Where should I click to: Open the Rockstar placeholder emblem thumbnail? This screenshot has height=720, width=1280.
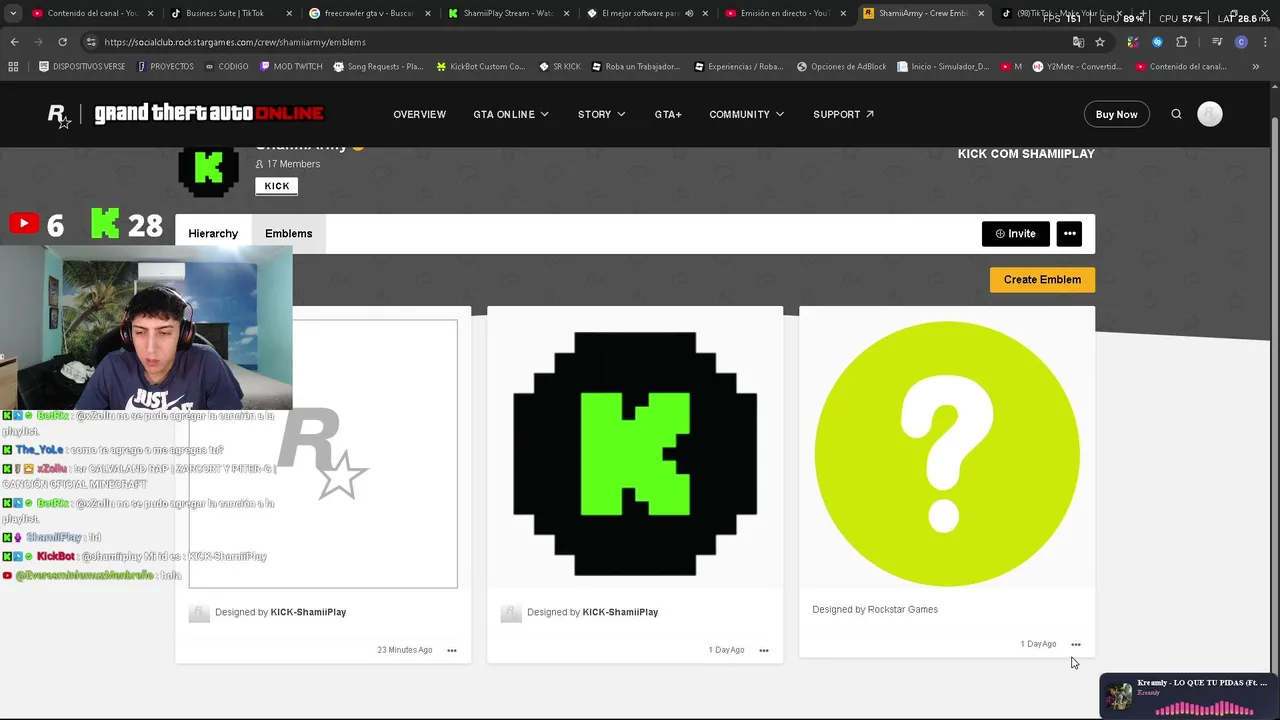coord(323,454)
